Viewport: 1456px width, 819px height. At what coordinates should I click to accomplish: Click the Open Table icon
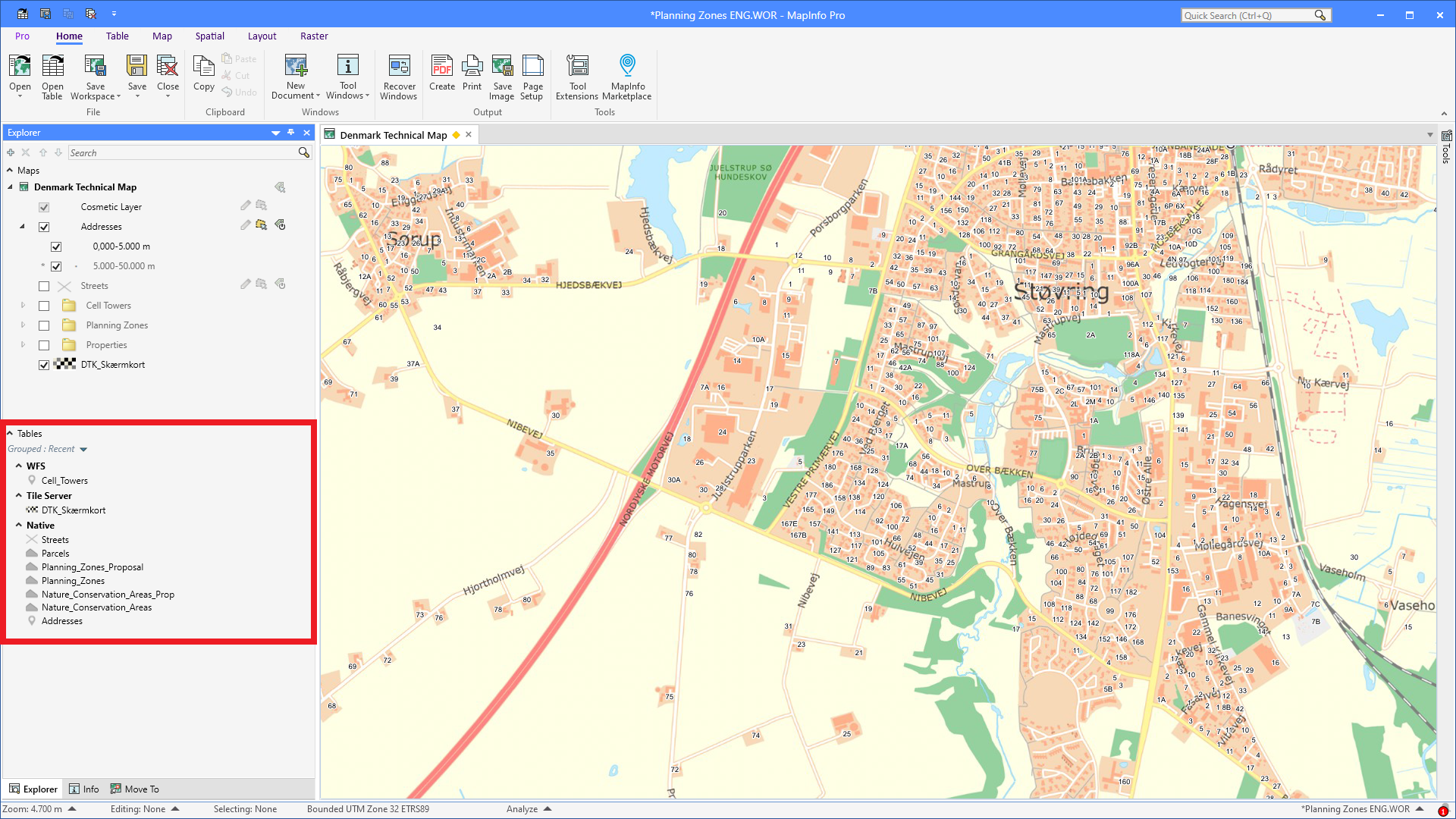coord(52,76)
